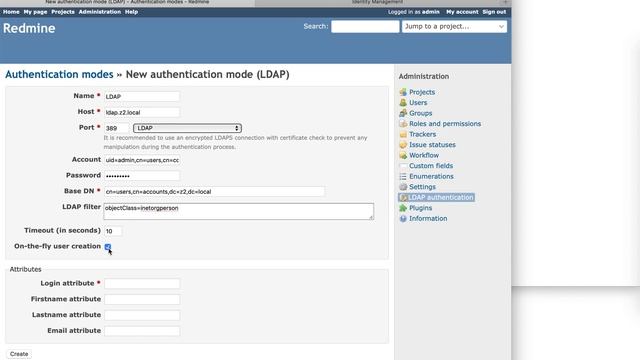Screen dimensions: 640x360
Task: Open the Projects link in Administration sidebar
Action: coord(422,92)
